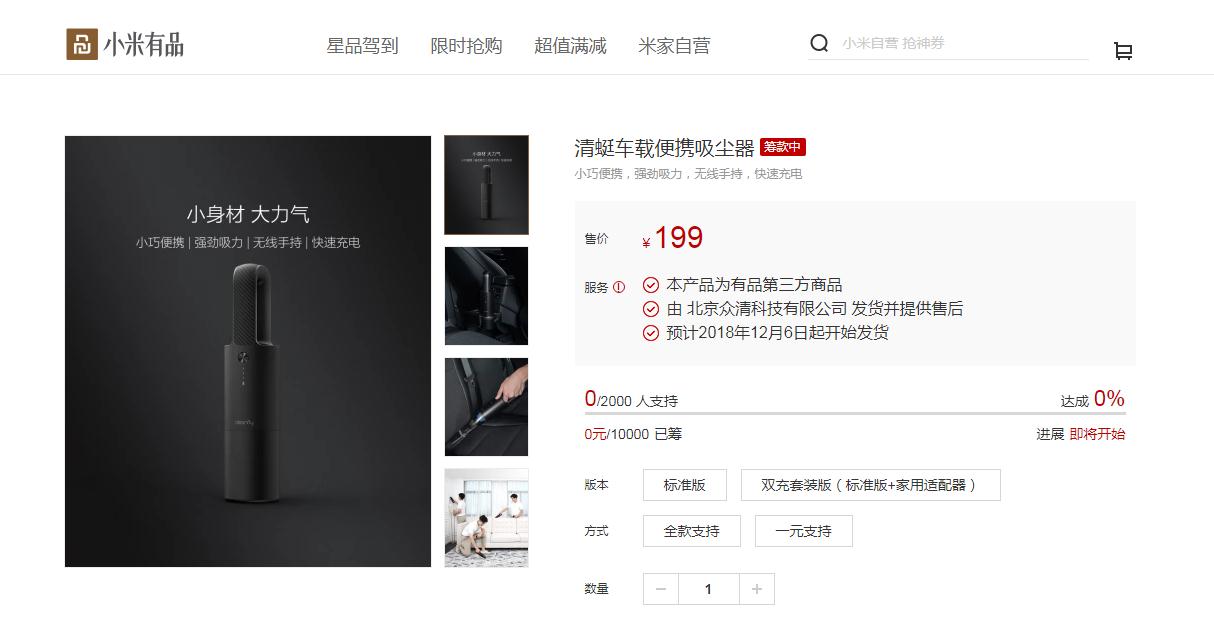Click the search magnifier icon
This screenshot has height=623, width=1214.
819,43
